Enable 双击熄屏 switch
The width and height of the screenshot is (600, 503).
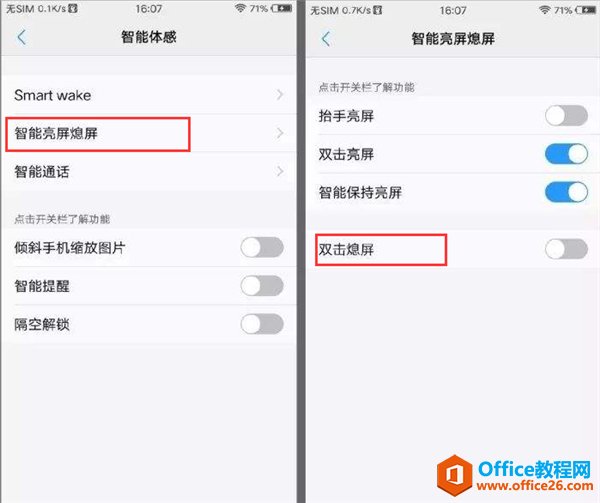tap(566, 249)
